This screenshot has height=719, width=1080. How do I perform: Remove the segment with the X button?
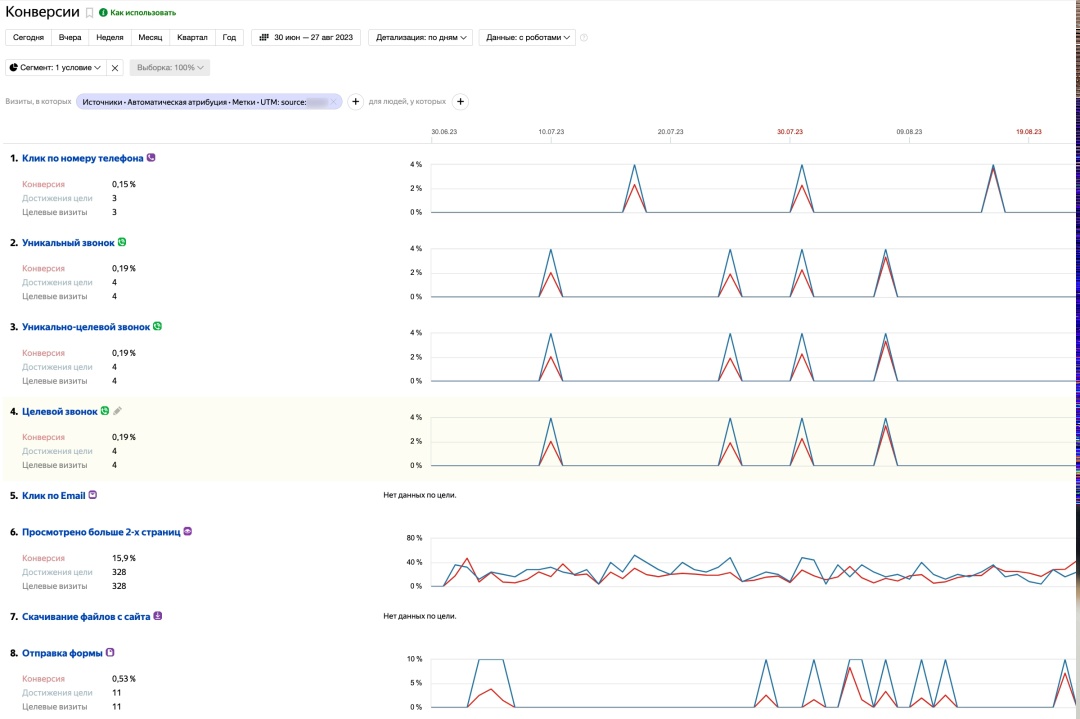[x=115, y=68]
